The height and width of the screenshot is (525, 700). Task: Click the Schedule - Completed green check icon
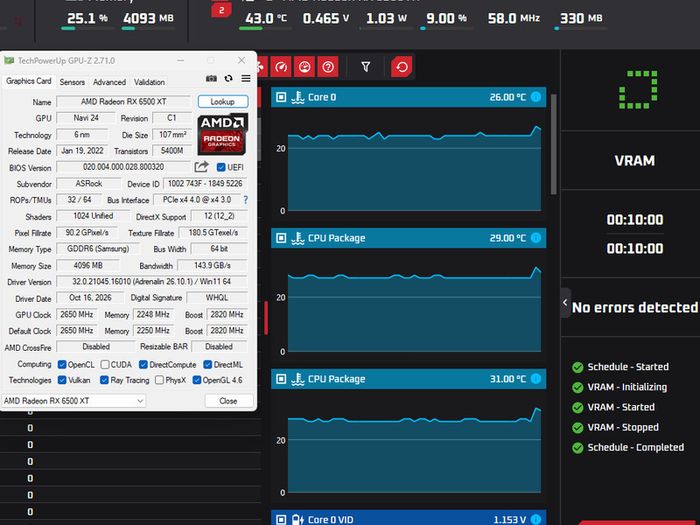[x=578, y=448]
